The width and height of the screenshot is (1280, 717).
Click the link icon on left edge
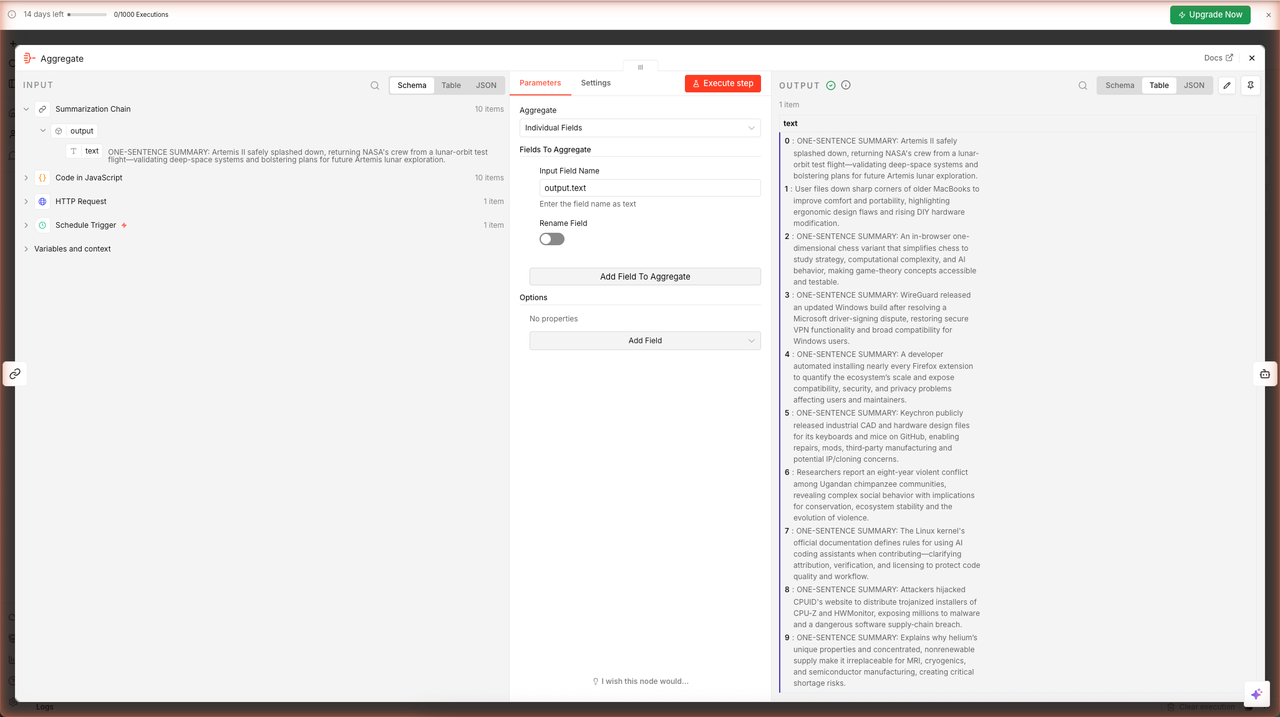point(15,374)
